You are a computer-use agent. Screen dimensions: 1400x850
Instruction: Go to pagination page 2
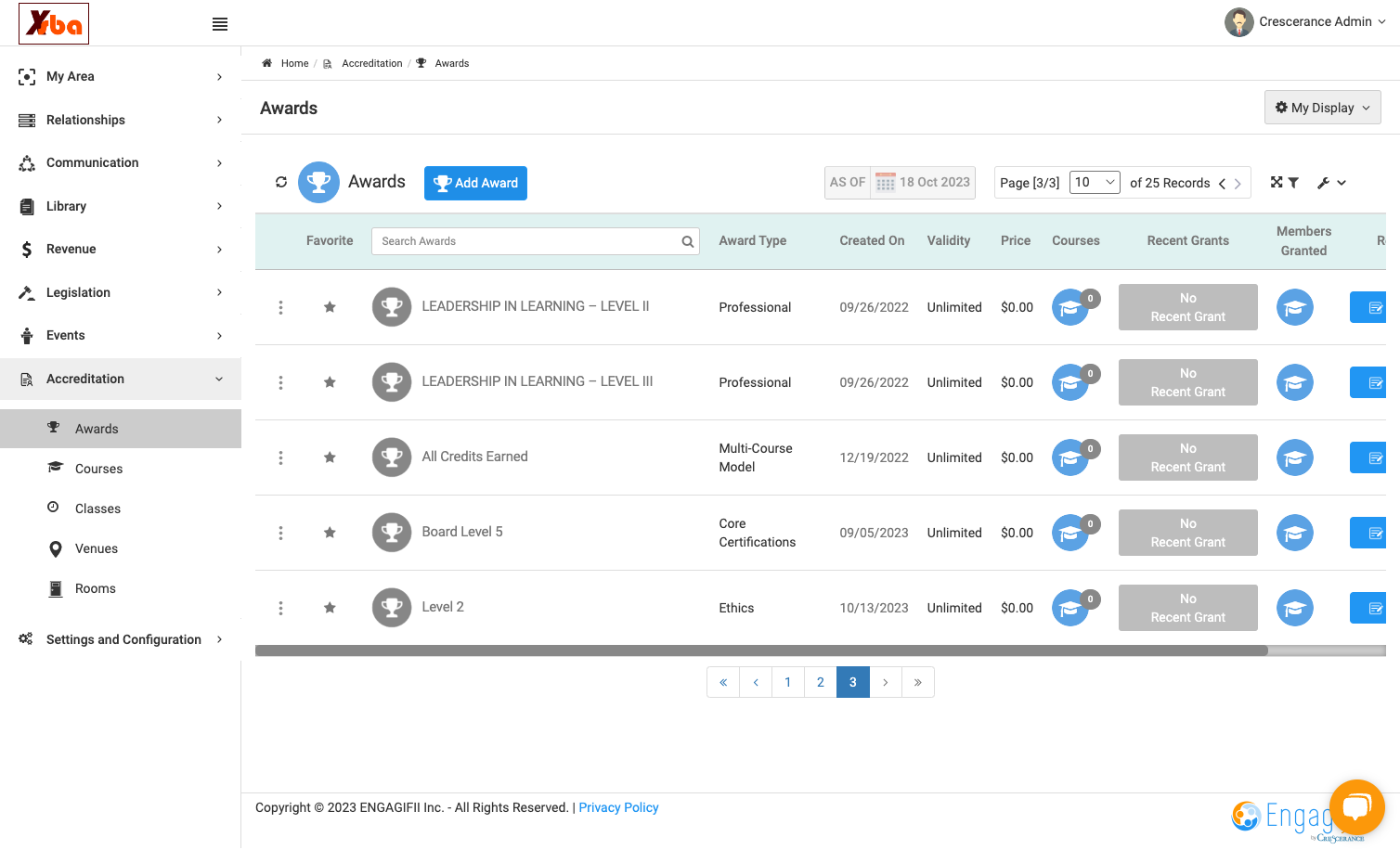point(821,682)
